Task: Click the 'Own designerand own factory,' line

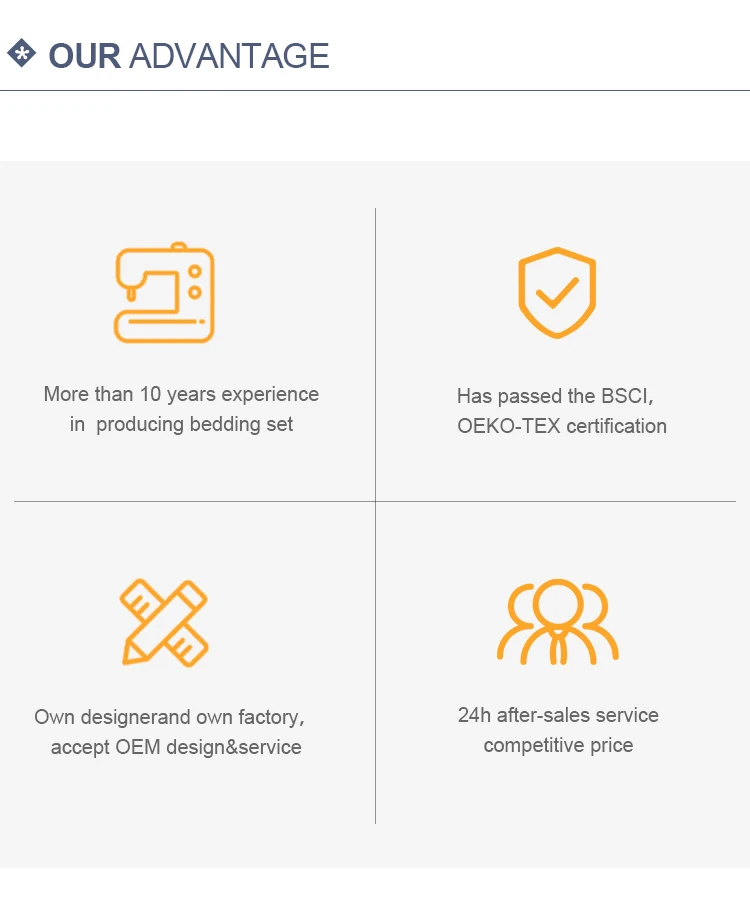Action: coord(169,717)
